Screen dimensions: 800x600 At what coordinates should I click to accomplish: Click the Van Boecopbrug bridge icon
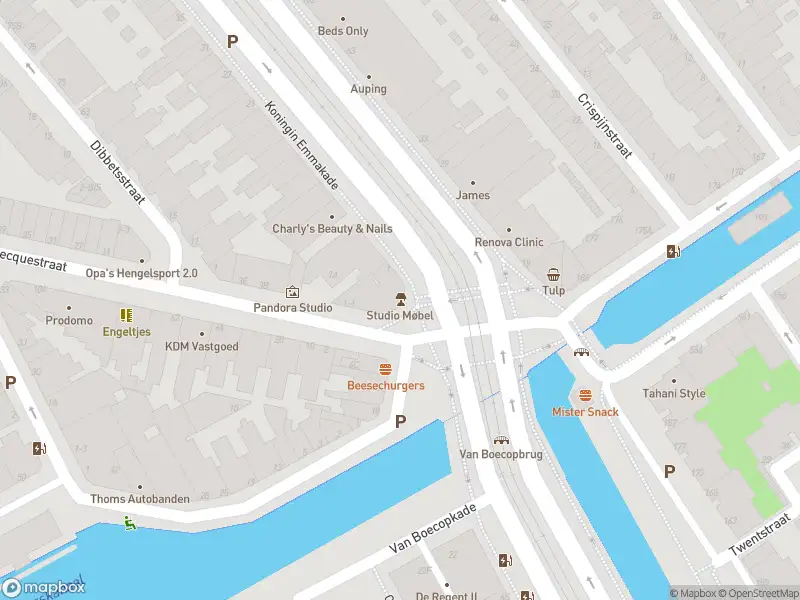point(501,440)
